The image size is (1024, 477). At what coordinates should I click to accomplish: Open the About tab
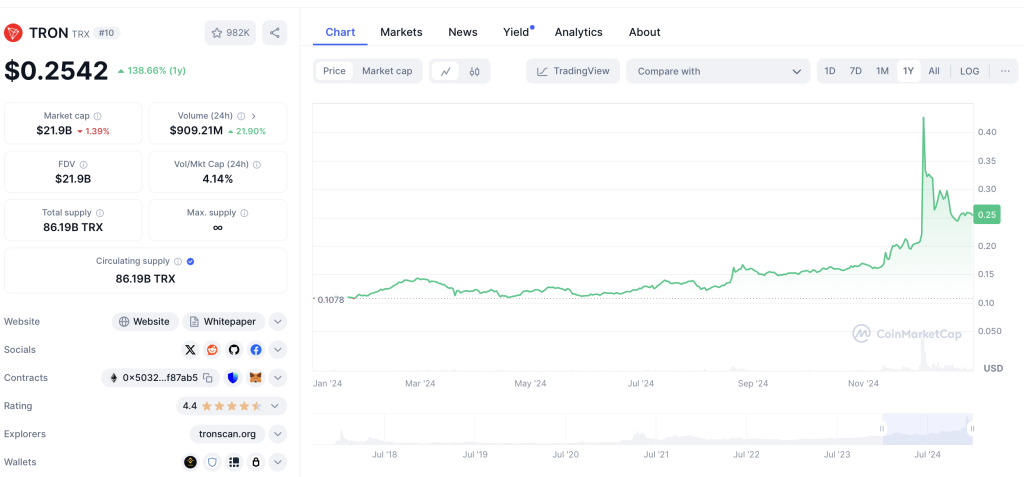click(x=645, y=32)
